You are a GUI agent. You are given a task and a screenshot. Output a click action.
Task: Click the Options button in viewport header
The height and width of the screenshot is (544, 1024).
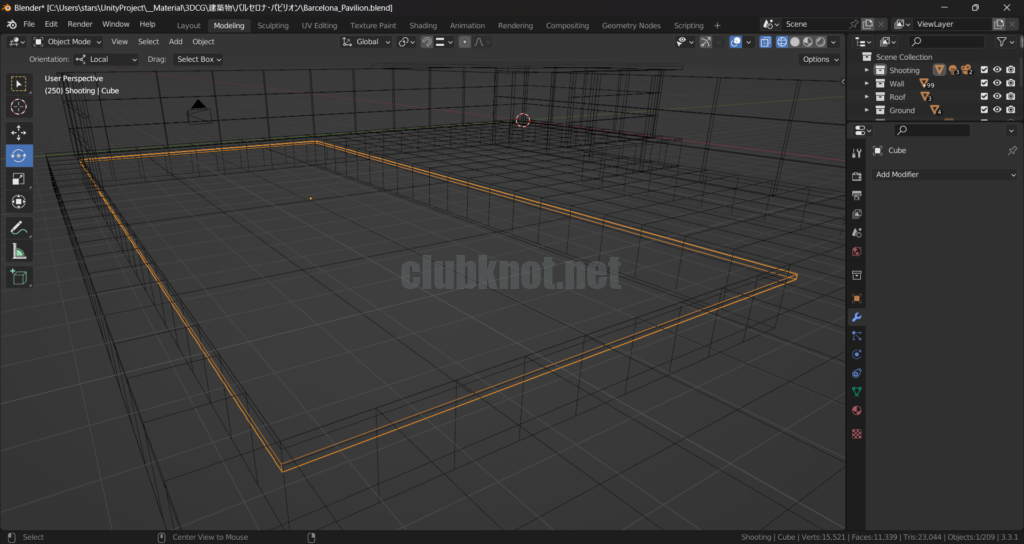coord(820,59)
